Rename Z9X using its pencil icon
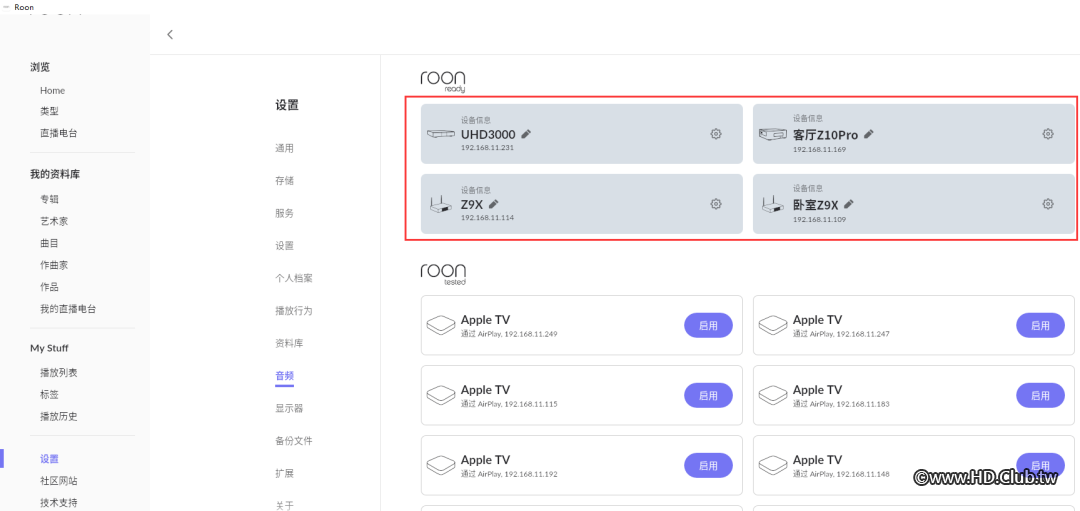 [x=494, y=204]
